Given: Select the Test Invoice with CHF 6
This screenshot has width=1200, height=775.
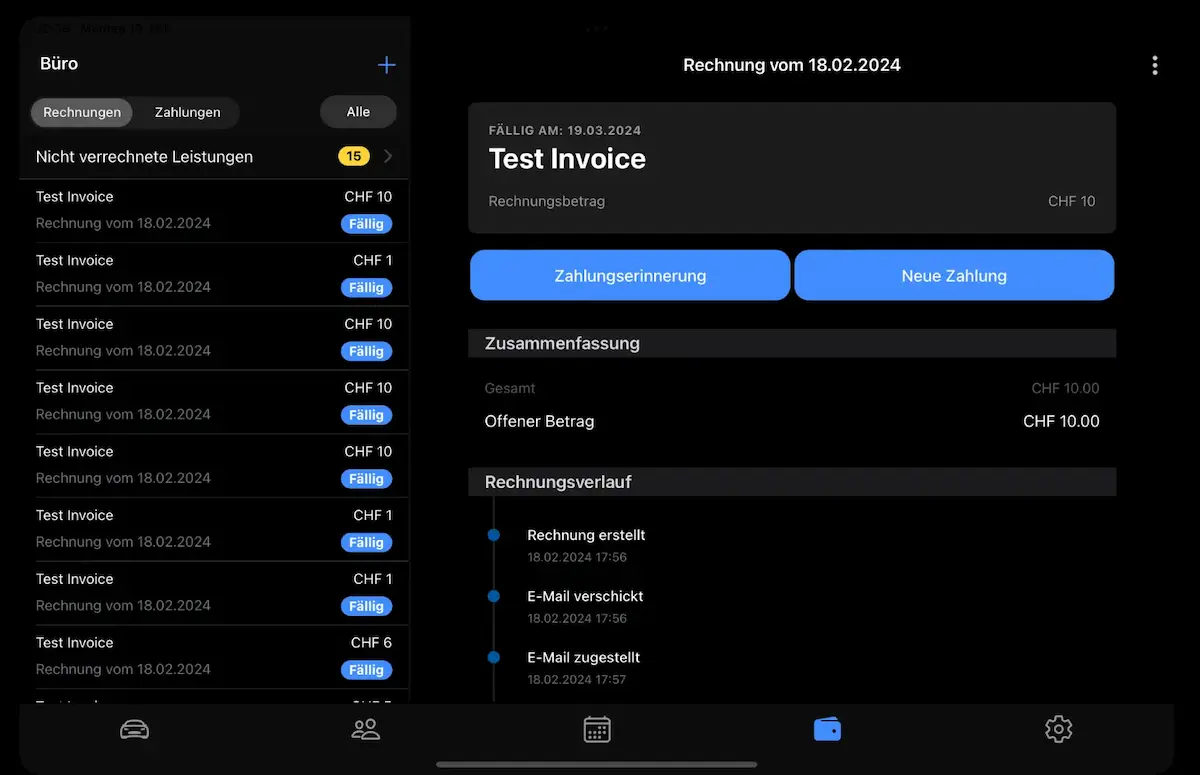Looking at the screenshot, I should click(x=213, y=656).
